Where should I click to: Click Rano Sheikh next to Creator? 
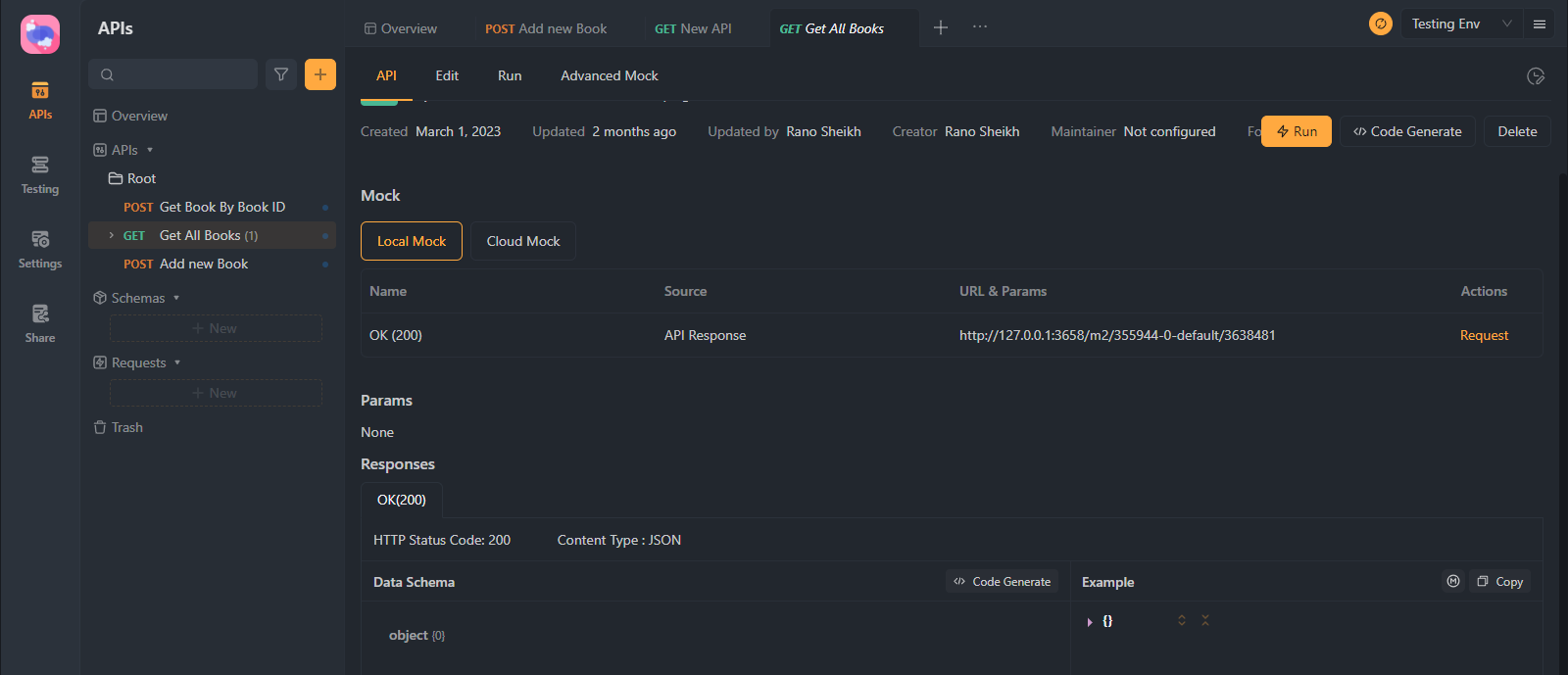pos(982,131)
